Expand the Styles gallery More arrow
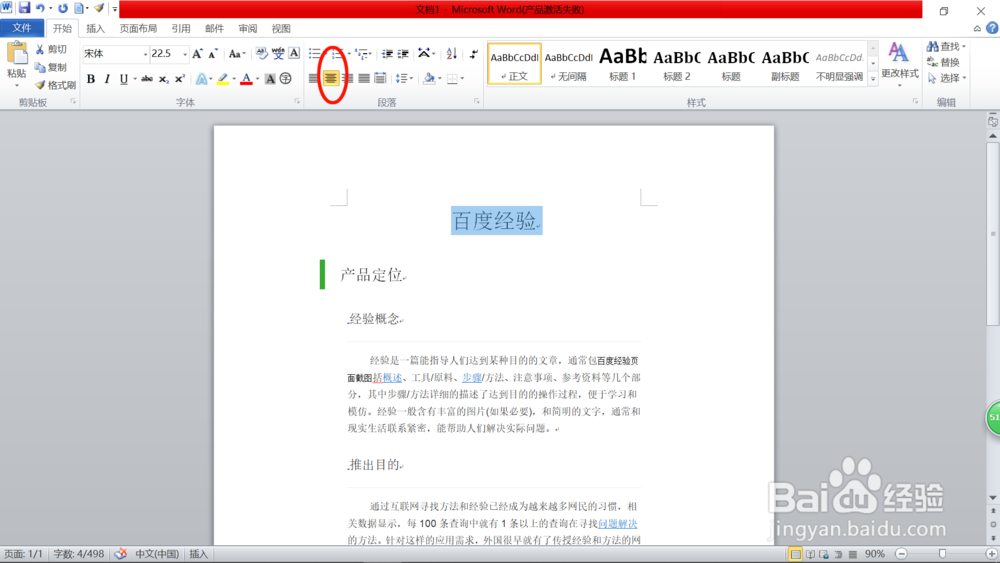This screenshot has width=1000, height=563. 873,78
